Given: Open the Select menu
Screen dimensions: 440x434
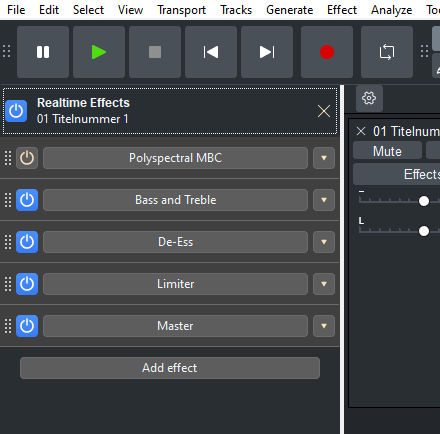Looking at the screenshot, I should coord(88,10).
